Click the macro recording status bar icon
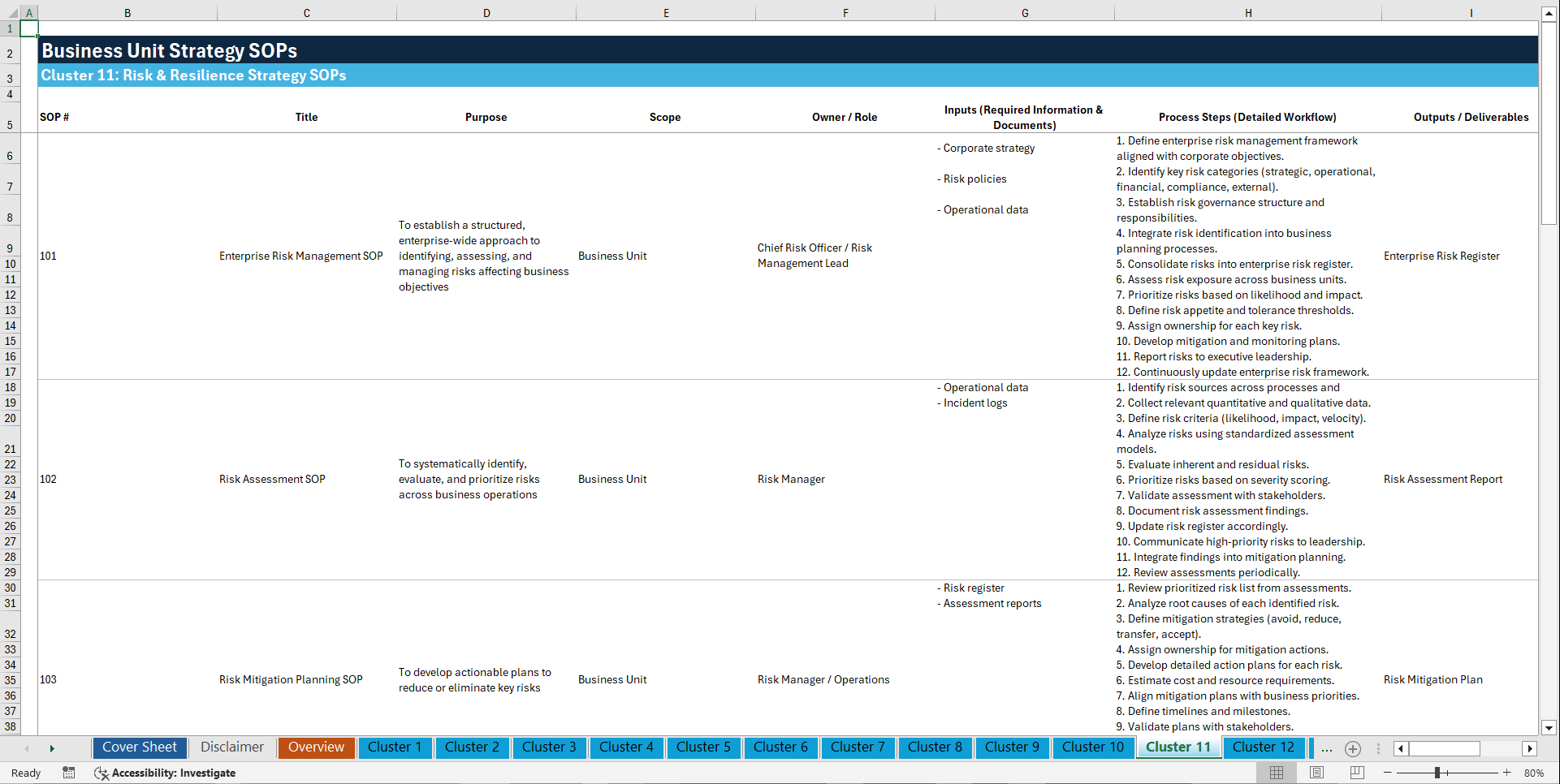The width and height of the screenshot is (1560, 784). tap(69, 773)
